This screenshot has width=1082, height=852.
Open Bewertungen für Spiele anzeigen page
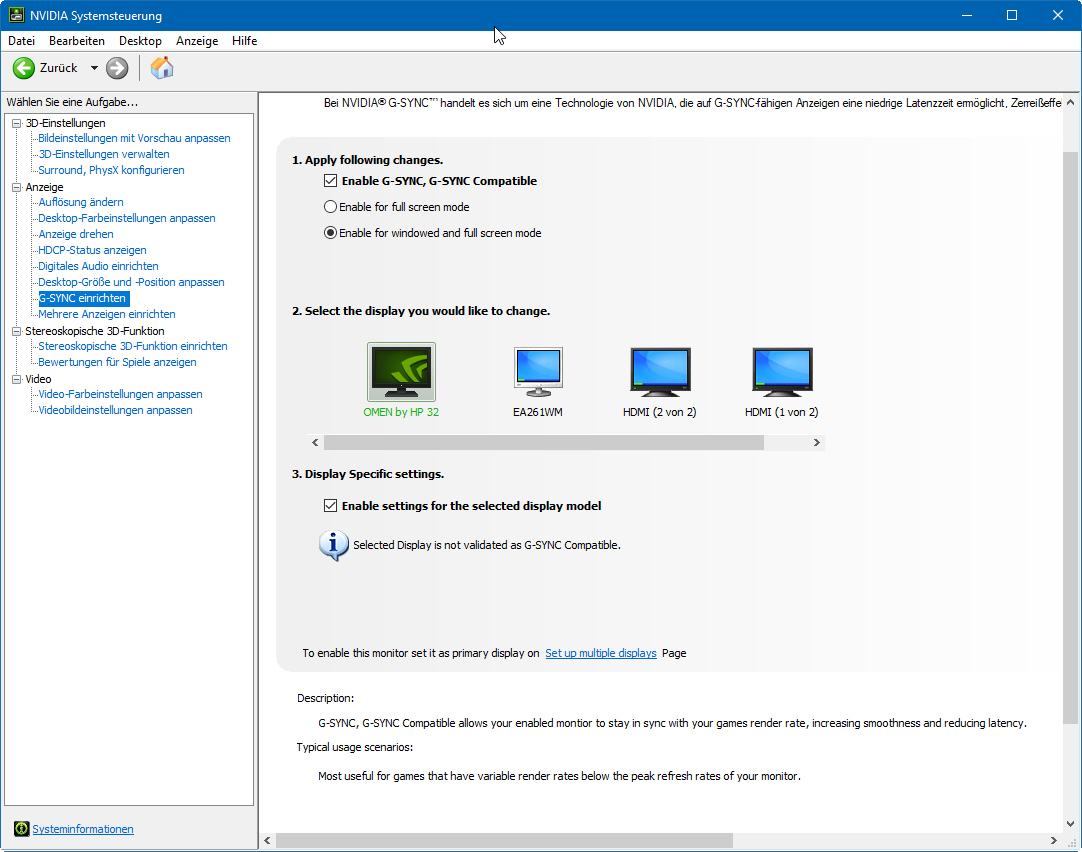tap(117, 361)
